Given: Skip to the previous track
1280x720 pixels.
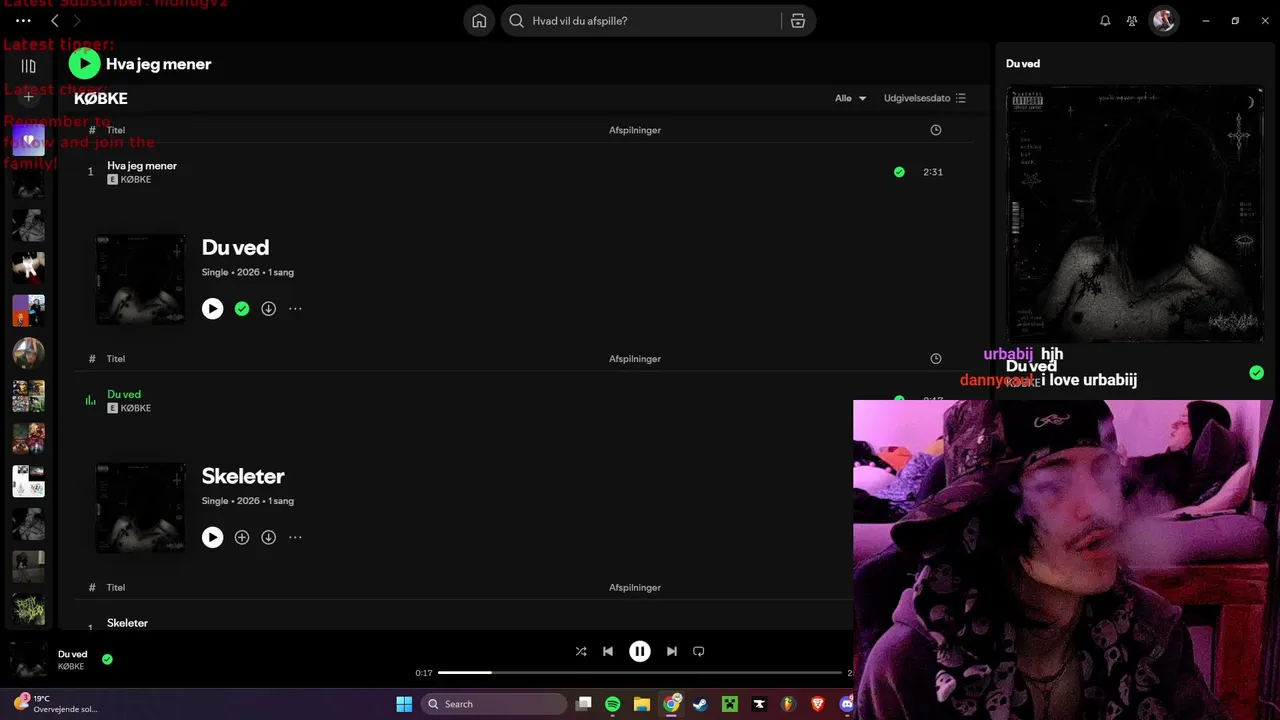Looking at the screenshot, I should click(x=608, y=651).
